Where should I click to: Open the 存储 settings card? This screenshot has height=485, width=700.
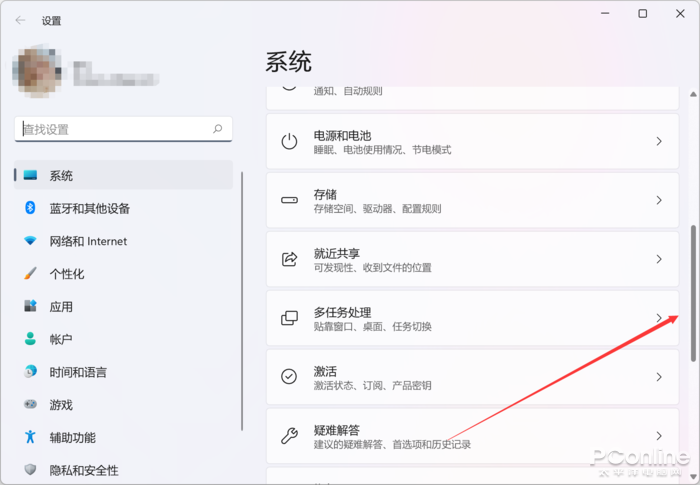472,200
